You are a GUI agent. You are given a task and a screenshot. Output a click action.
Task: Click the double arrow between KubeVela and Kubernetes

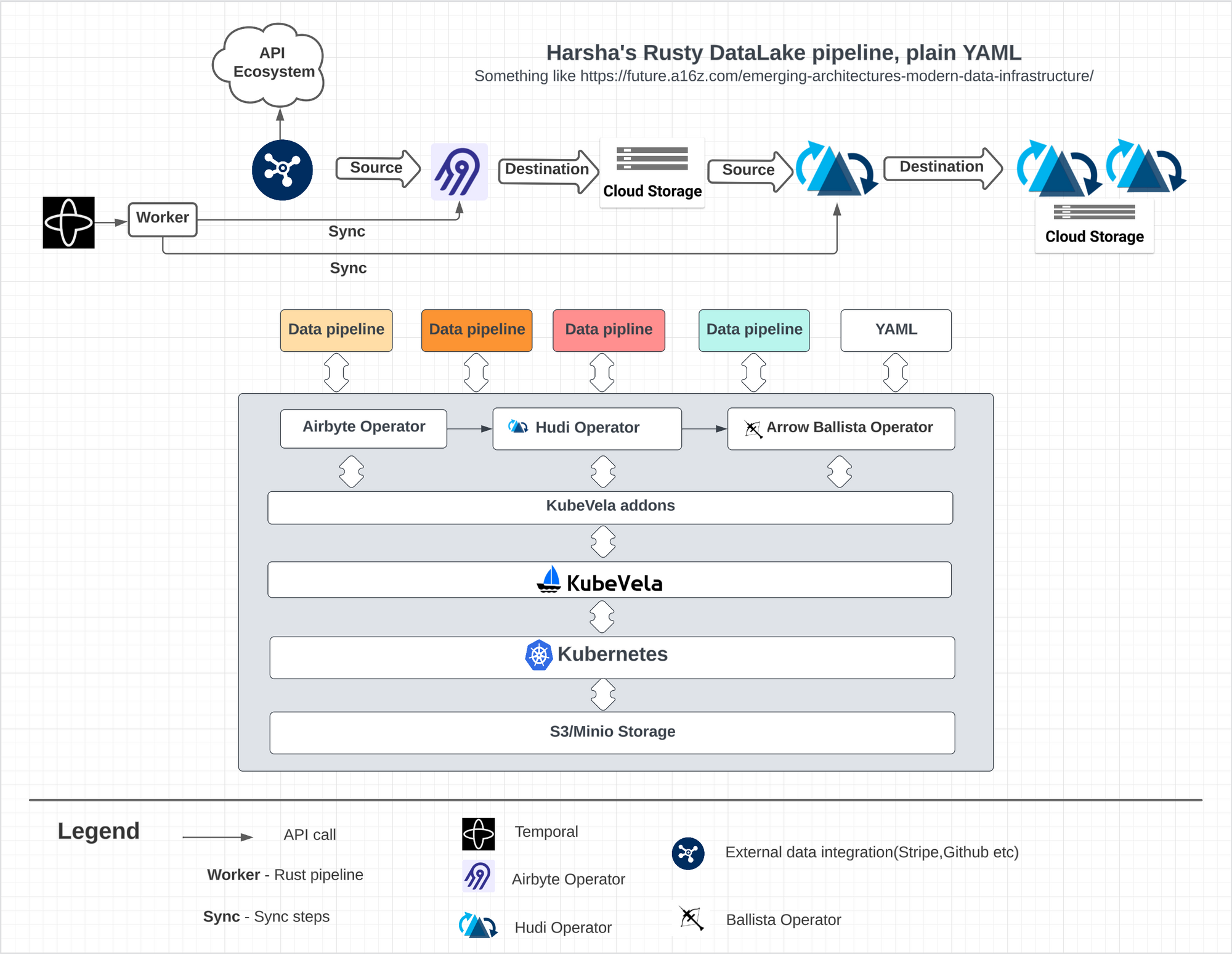(602, 617)
